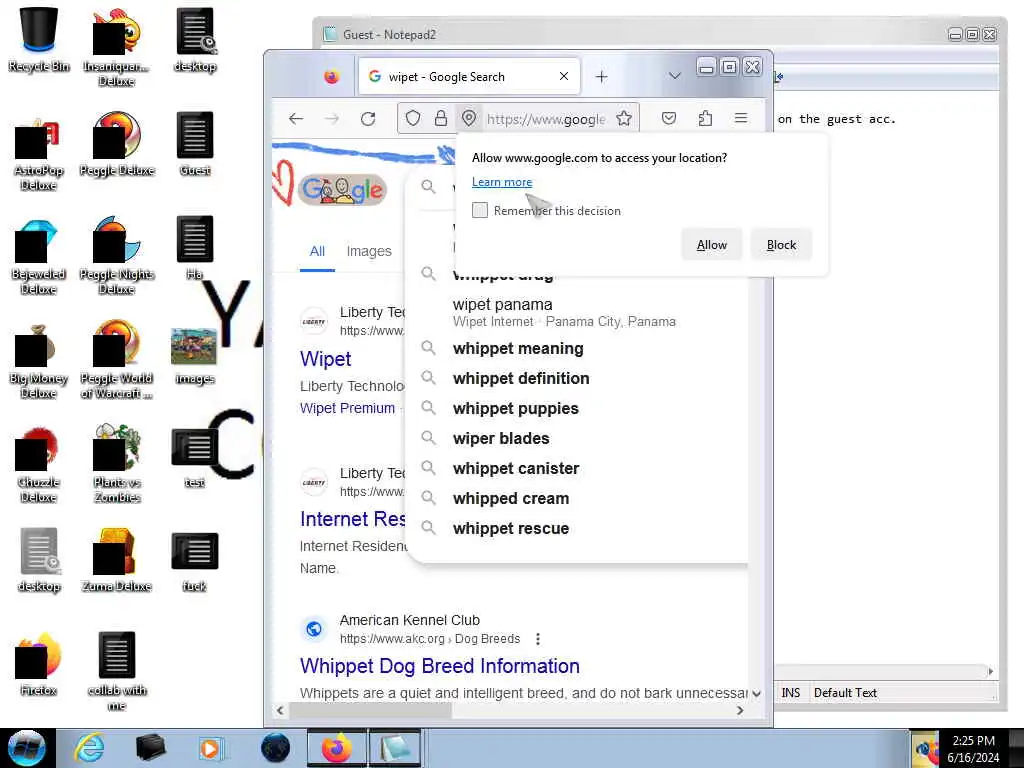Choose suggestion 'whipped cream'
1024x768 pixels.
511,498
